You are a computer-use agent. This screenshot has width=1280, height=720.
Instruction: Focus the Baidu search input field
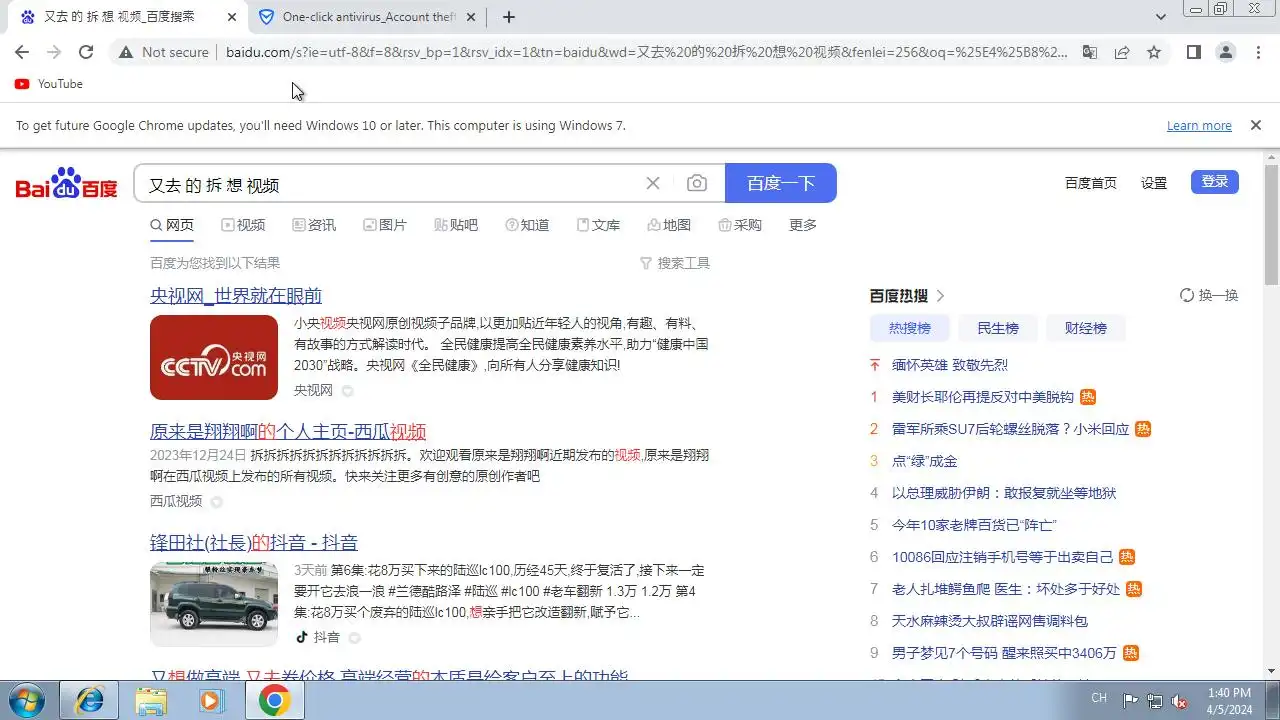click(390, 184)
